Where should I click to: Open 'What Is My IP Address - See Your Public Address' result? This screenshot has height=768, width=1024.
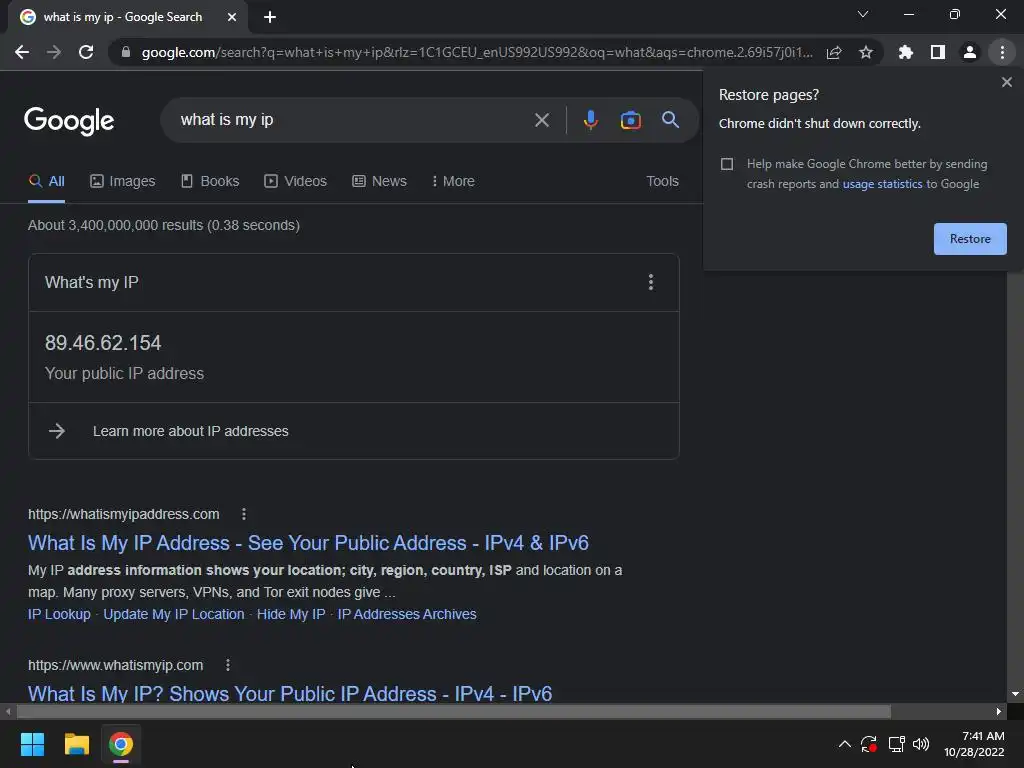coord(308,543)
